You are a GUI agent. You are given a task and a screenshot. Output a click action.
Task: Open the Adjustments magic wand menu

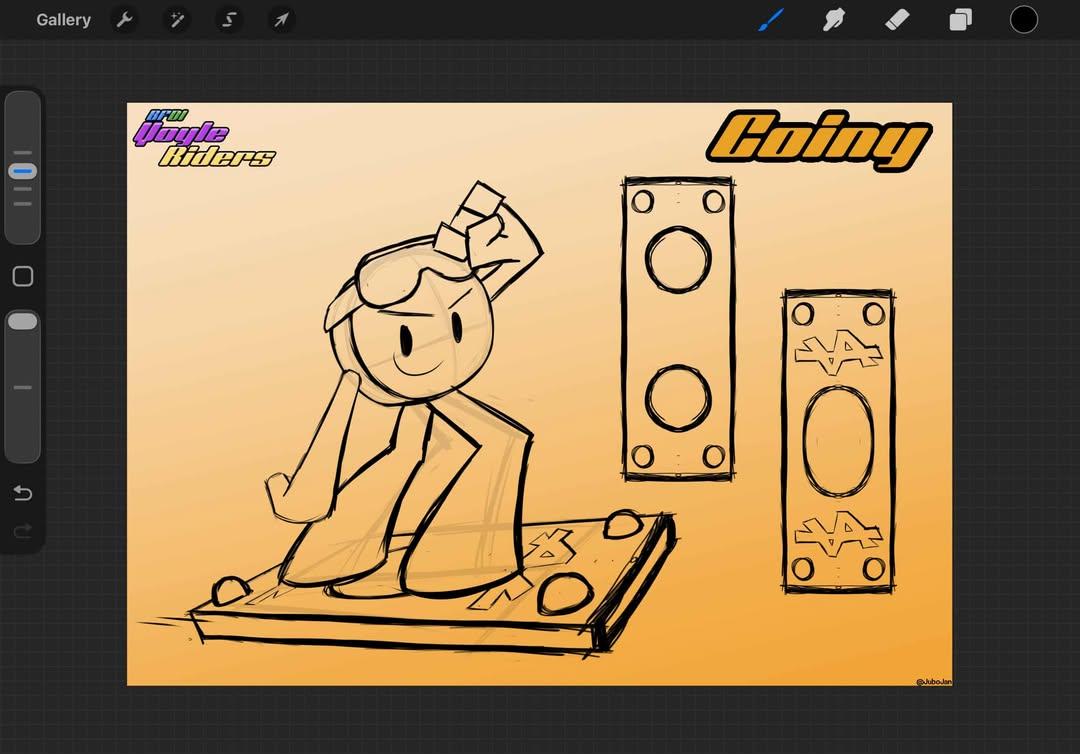[x=177, y=20]
